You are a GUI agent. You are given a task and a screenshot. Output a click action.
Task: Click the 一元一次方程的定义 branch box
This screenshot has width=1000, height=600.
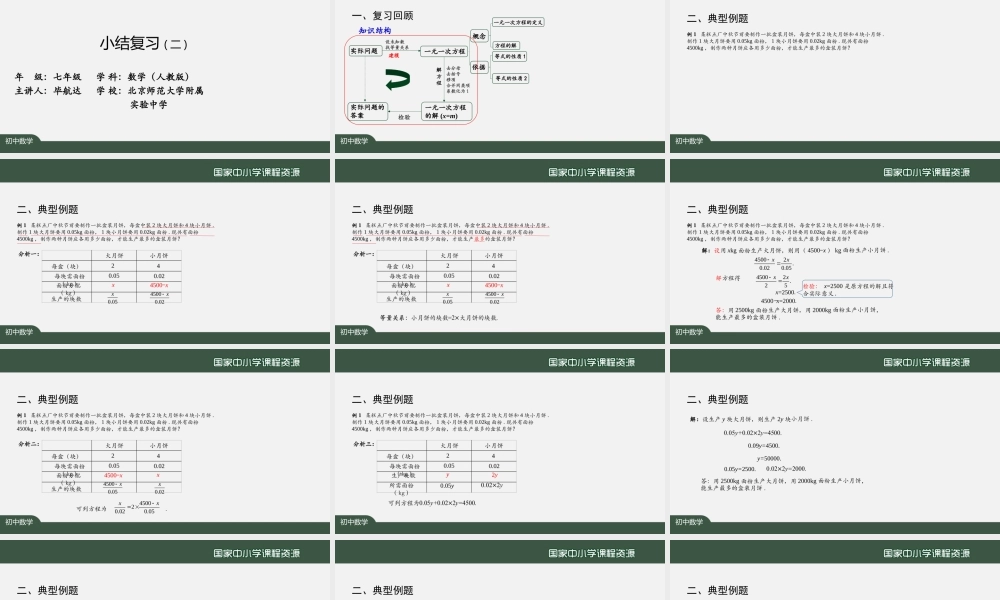tap(519, 20)
